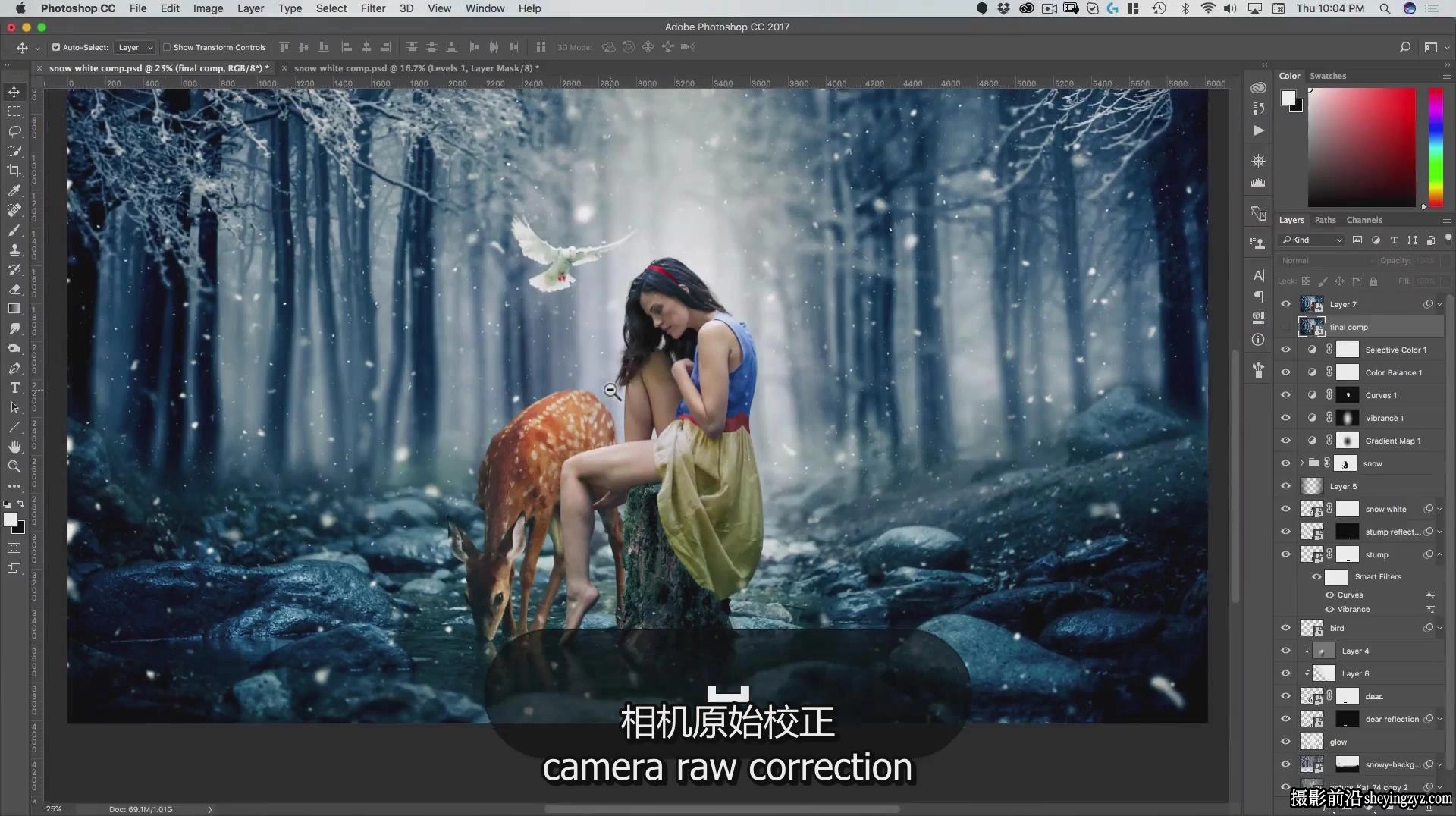Screen dimensions: 1456x816
Task: Expand the snow layer group
Action: point(1302,463)
